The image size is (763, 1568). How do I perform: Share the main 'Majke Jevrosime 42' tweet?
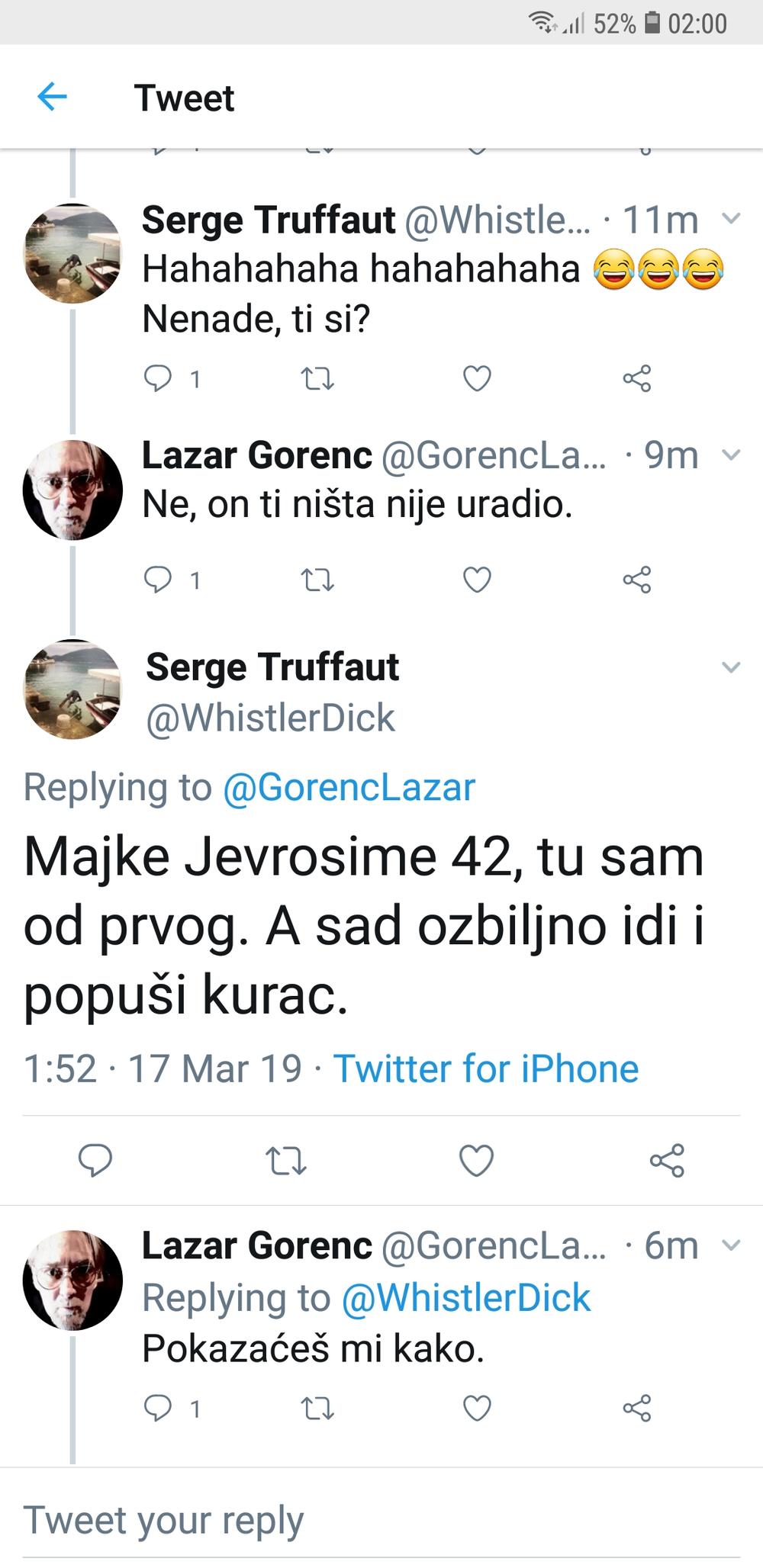coord(667,1160)
